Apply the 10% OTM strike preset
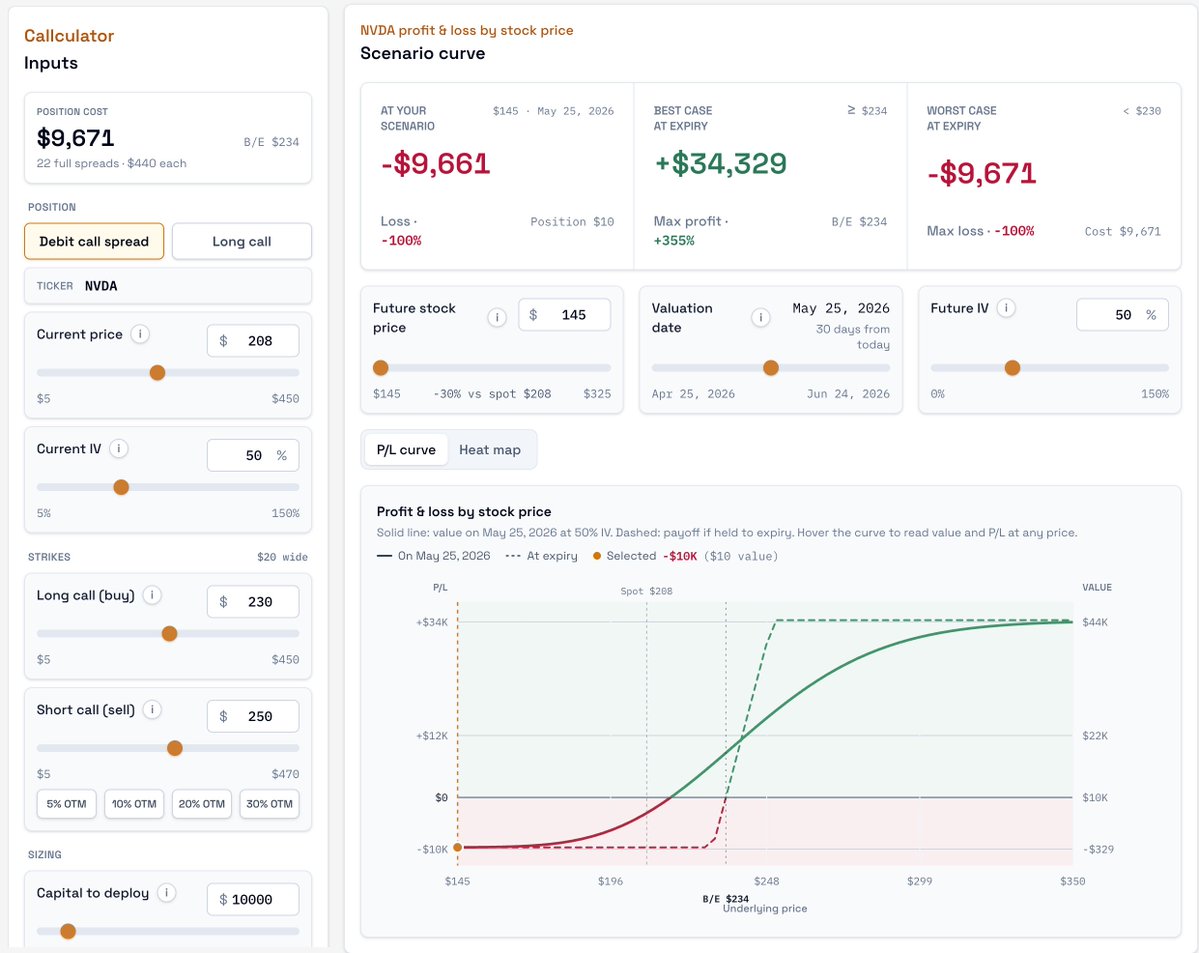The height and width of the screenshot is (953, 1199). point(134,804)
